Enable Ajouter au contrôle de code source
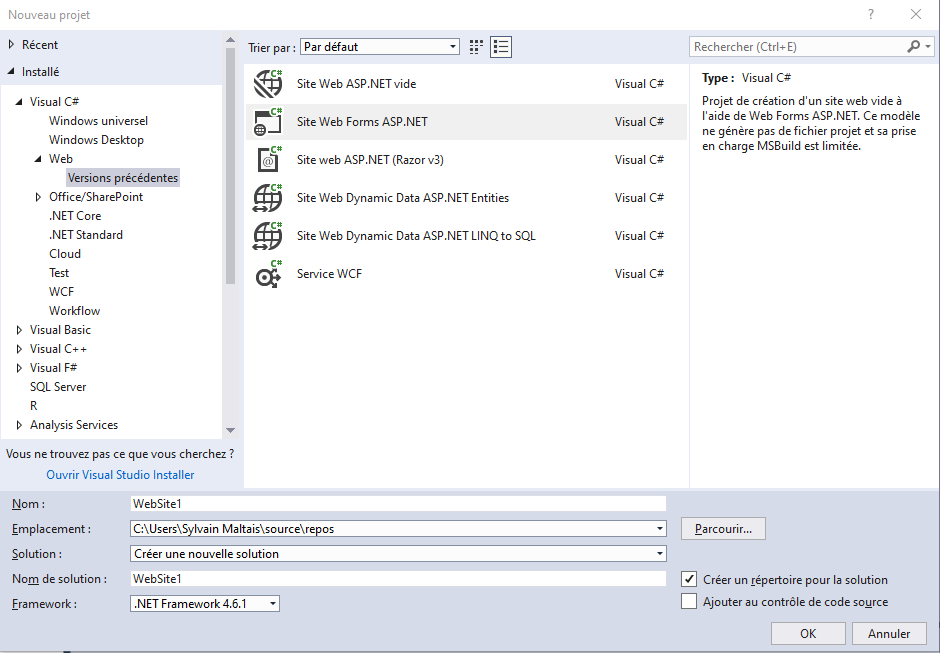The width and height of the screenshot is (940, 653). click(688, 601)
